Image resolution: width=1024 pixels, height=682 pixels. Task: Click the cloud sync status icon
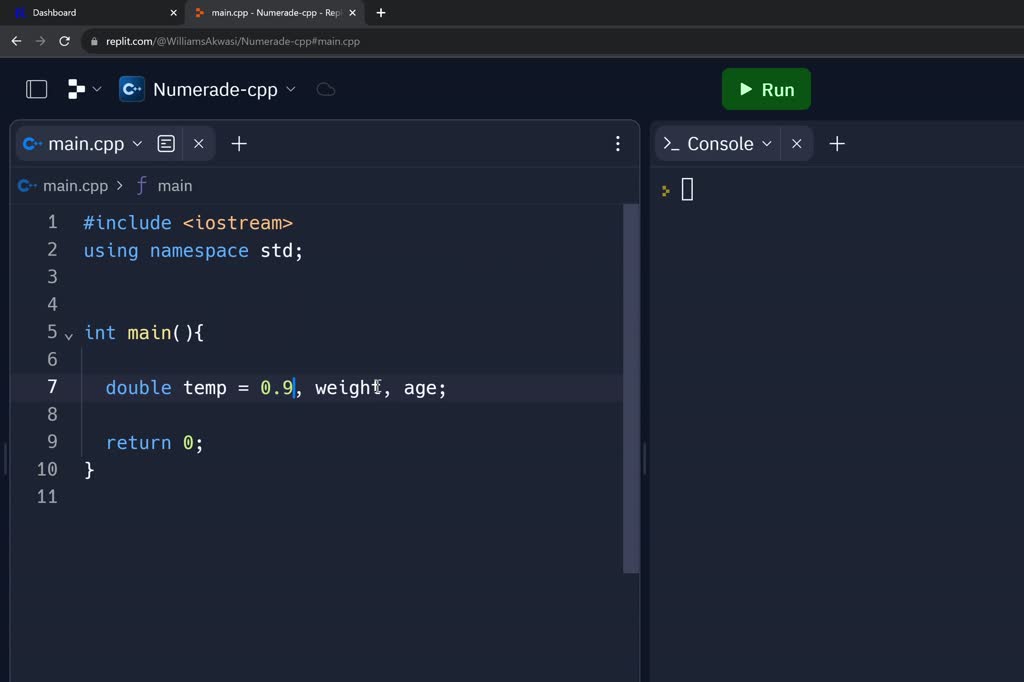click(x=325, y=89)
